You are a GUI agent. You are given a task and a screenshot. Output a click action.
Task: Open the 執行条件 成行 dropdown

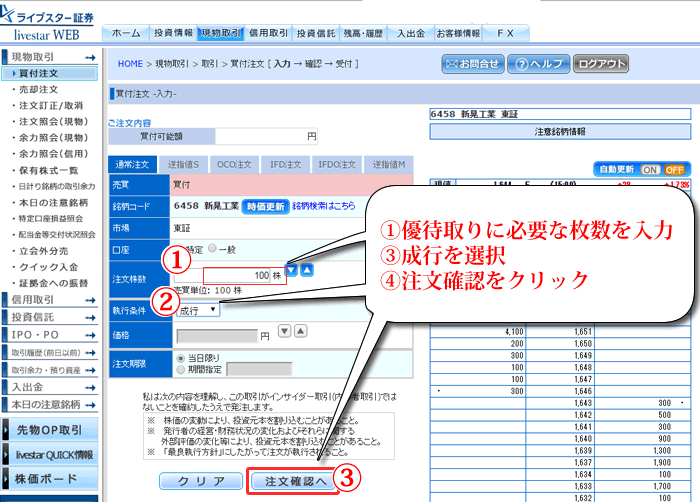point(198,310)
